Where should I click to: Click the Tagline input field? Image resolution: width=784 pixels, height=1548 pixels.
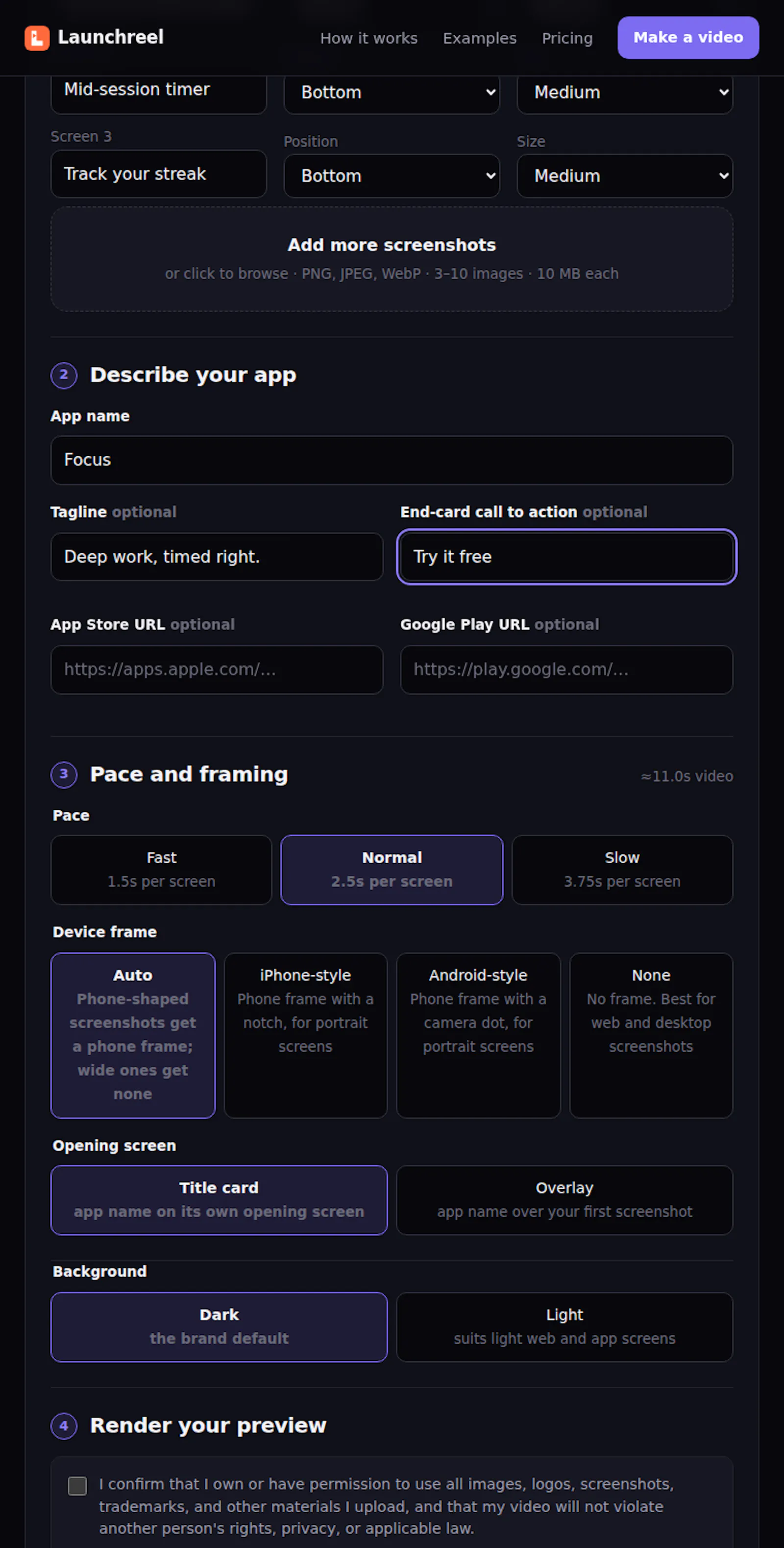(217, 556)
